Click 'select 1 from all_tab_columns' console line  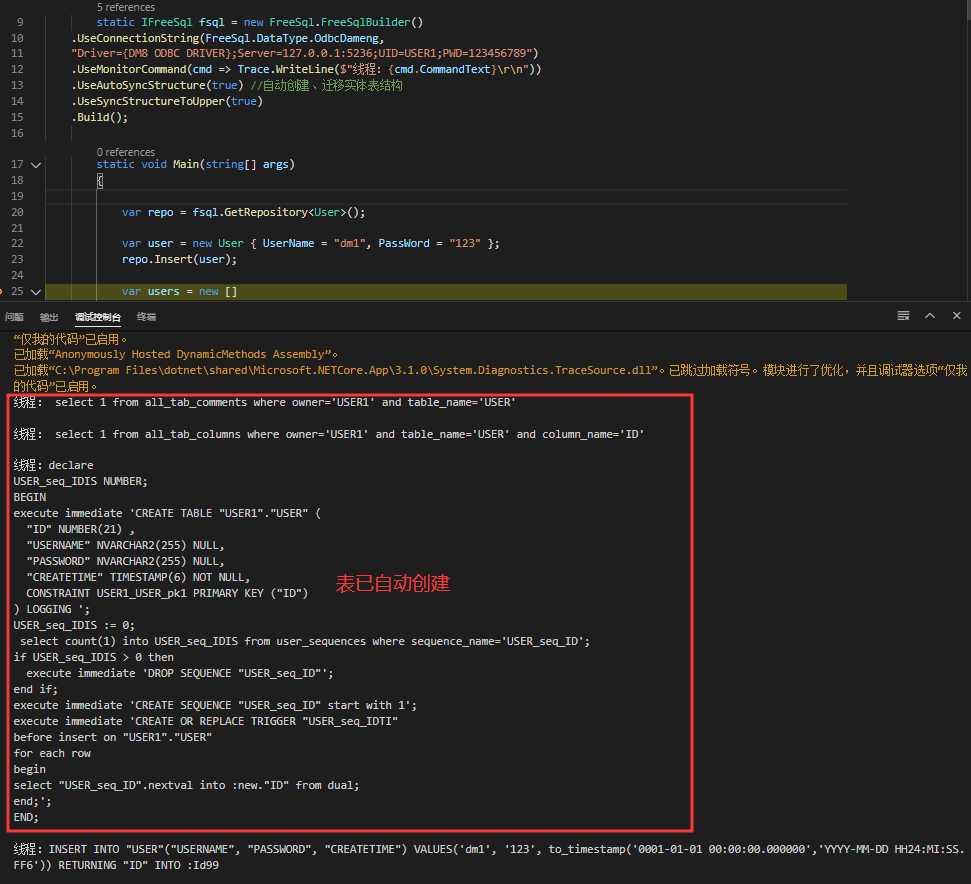(x=329, y=435)
